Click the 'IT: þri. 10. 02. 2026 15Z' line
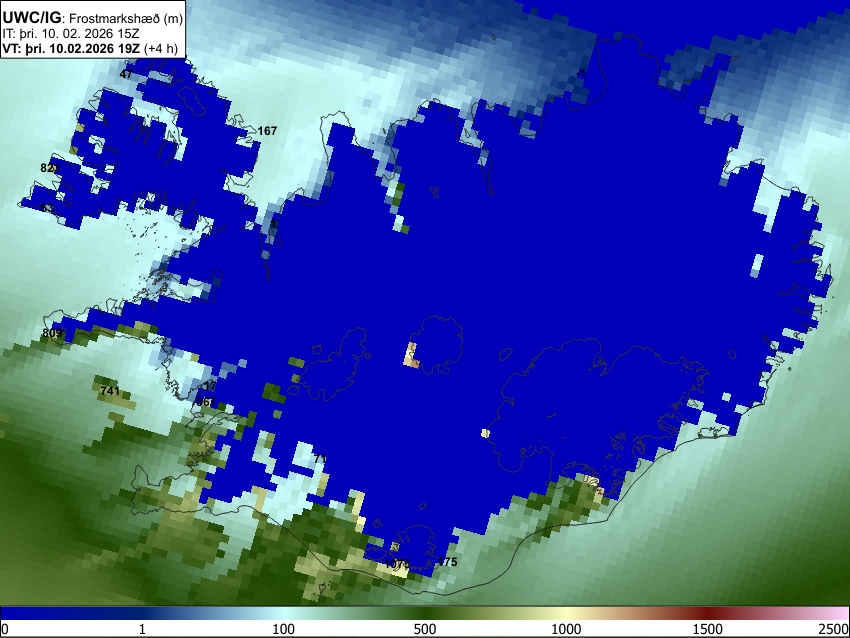The width and height of the screenshot is (850, 638). (x=70, y=34)
